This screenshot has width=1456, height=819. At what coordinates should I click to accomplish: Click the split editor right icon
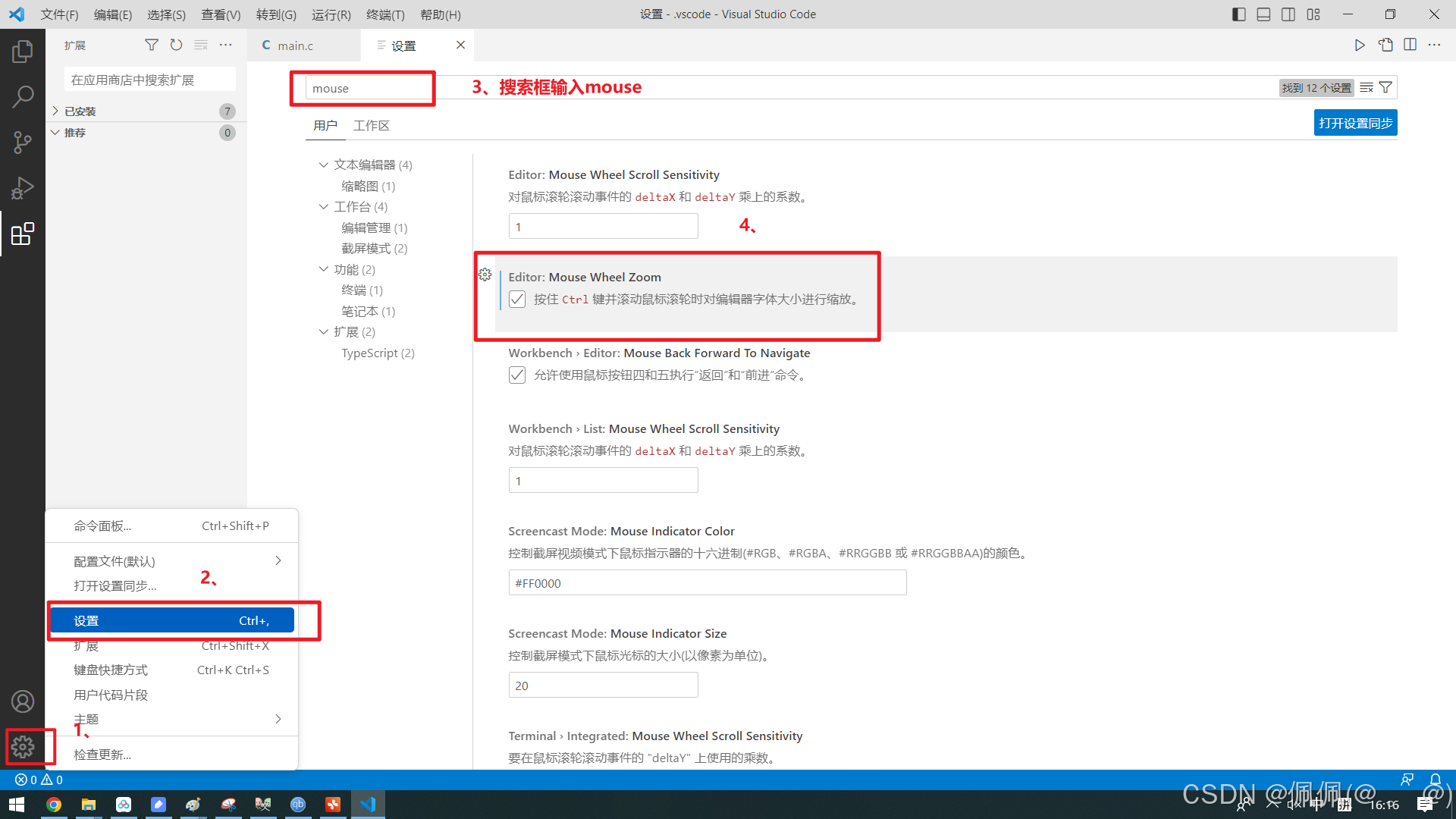coord(1410,45)
